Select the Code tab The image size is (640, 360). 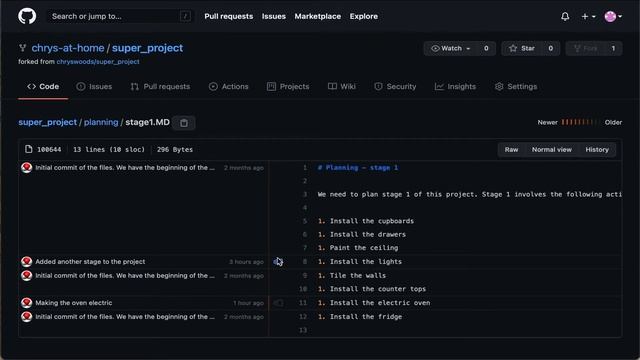click(x=43, y=87)
